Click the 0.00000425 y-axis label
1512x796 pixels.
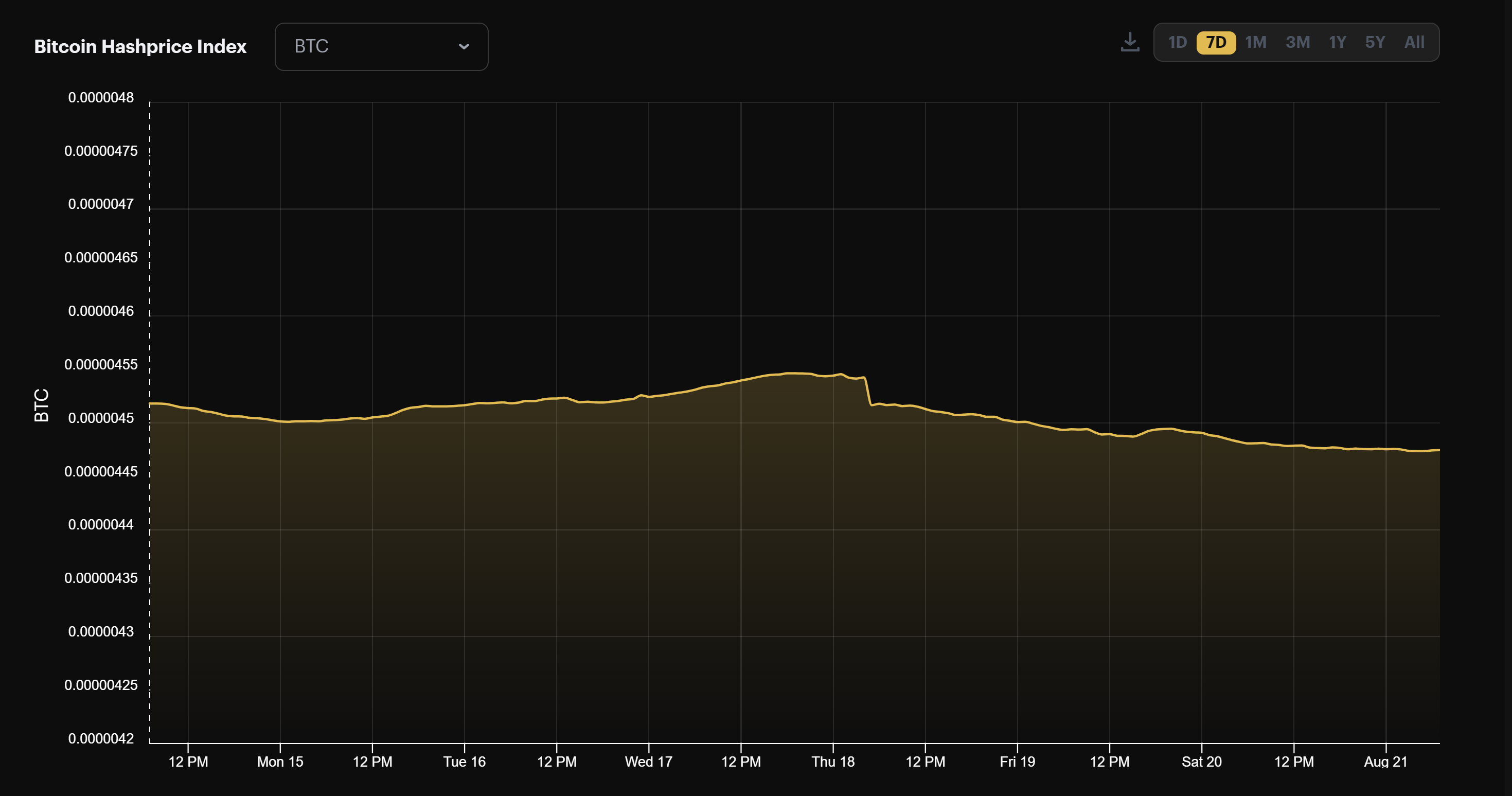[x=101, y=685]
